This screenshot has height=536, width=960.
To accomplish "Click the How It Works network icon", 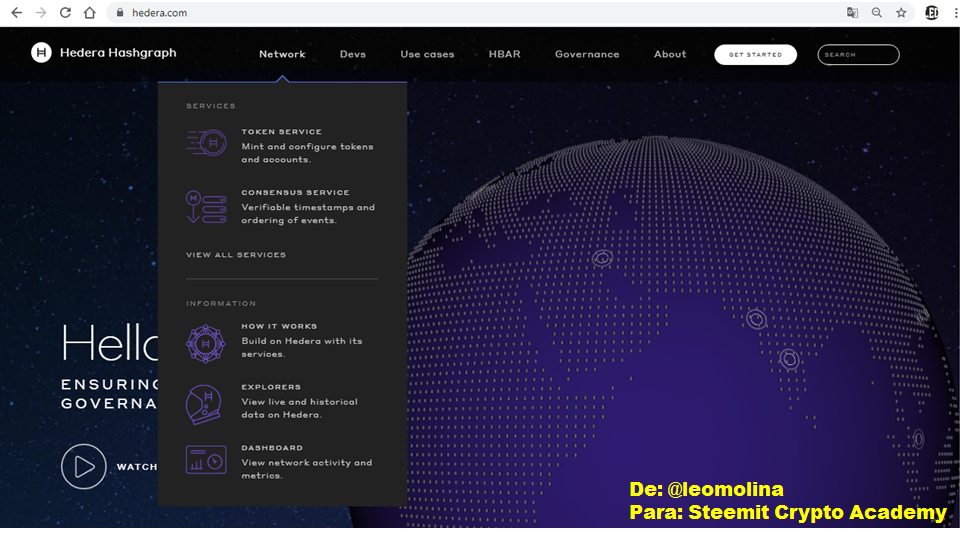I will pyautogui.click(x=206, y=344).
